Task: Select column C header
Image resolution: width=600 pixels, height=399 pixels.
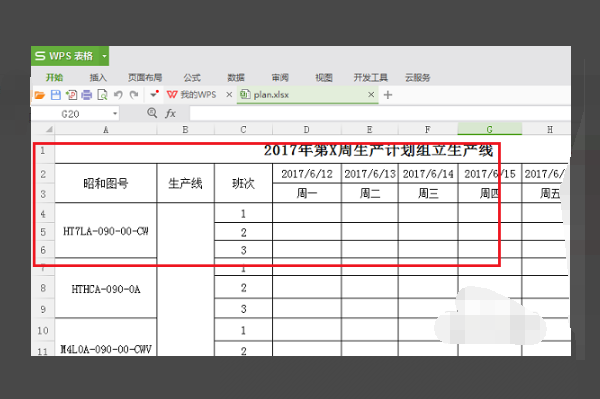Action: 243,130
